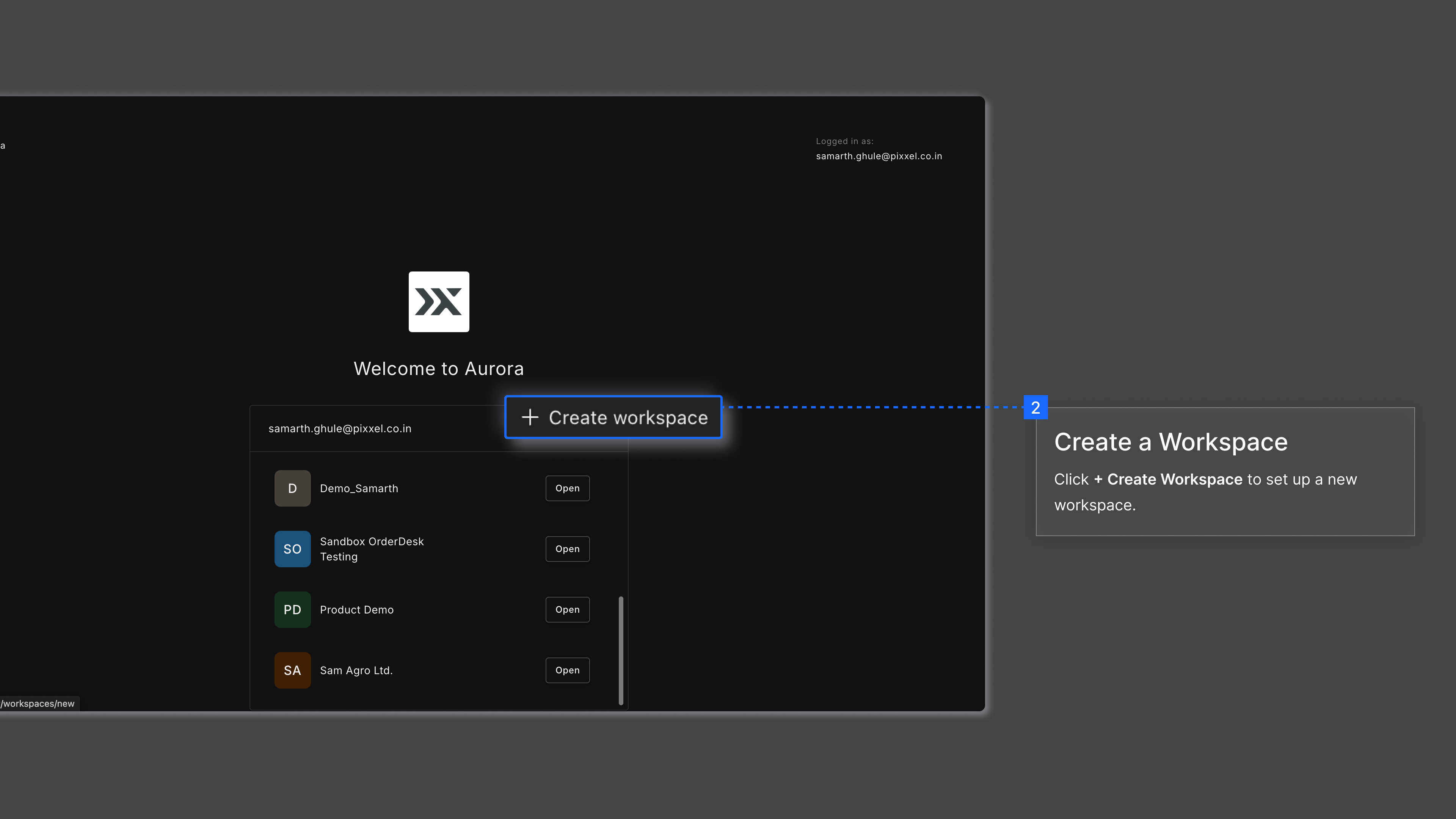Image resolution: width=1456 pixels, height=819 pixels.
Task: Click the SO avatar for Sandbox OrderDesk
Action: (292, 549)
